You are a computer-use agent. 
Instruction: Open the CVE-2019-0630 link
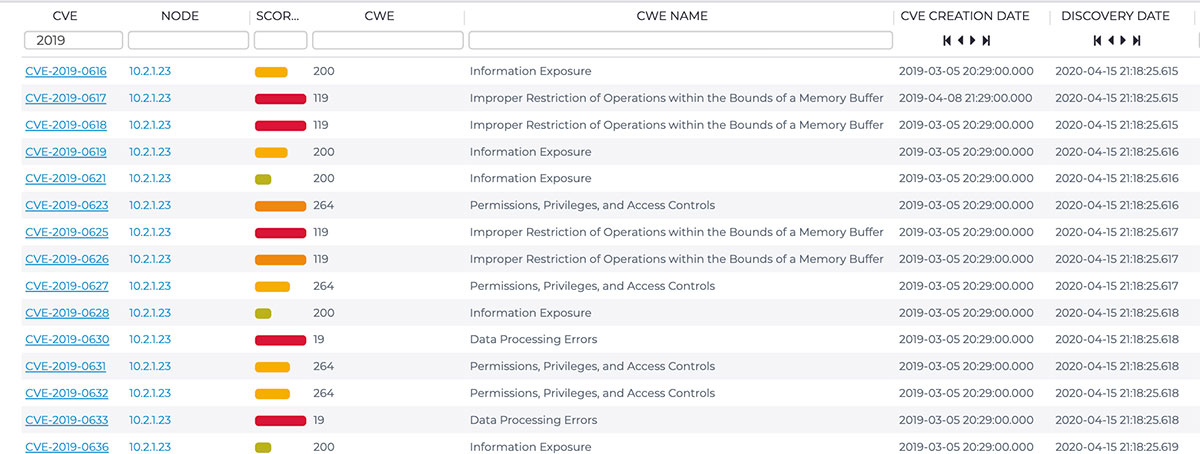tap(67, 340)
